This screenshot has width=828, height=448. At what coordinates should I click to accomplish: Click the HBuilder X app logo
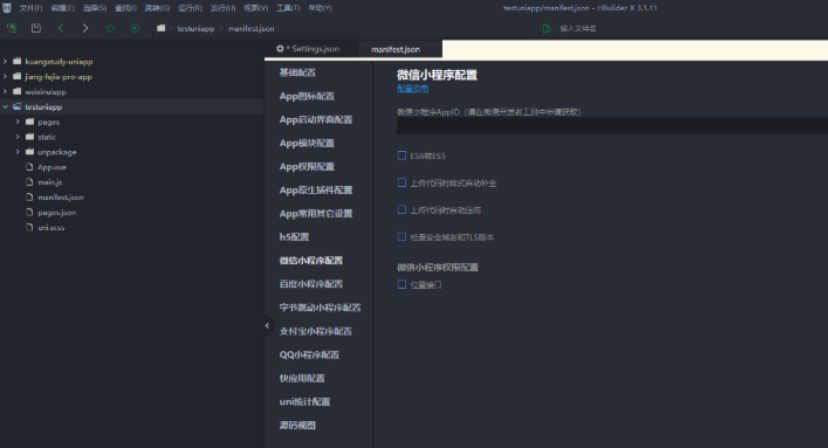coord(7,8)
